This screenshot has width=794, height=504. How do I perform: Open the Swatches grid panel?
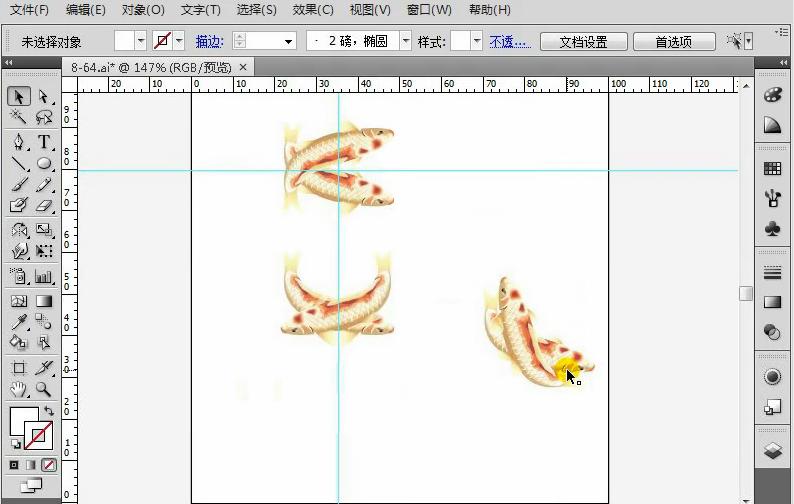772,168
